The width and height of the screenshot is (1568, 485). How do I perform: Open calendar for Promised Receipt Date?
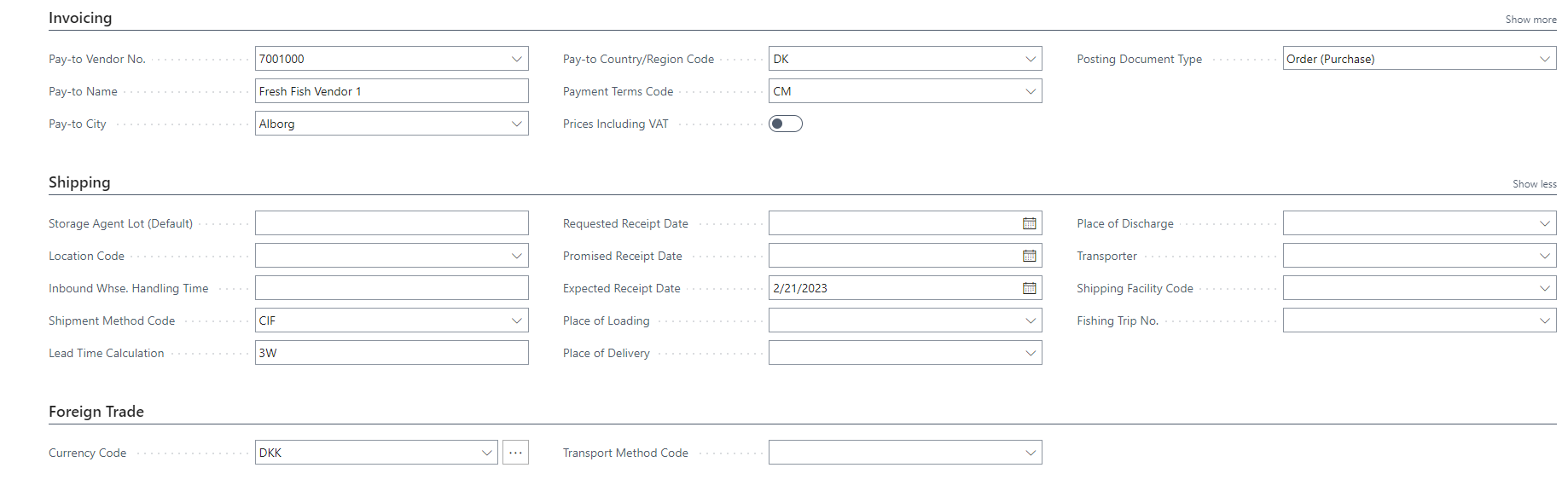click(x=1029, y=256)
